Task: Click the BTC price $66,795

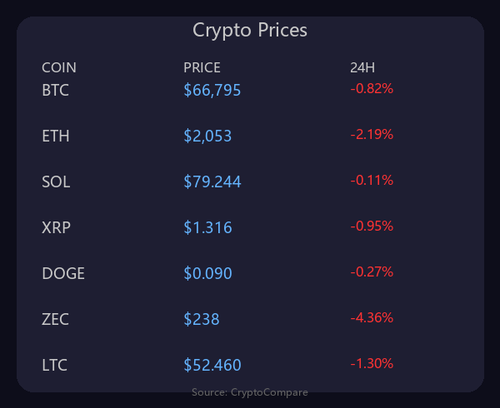Action: tap(212, 90)
